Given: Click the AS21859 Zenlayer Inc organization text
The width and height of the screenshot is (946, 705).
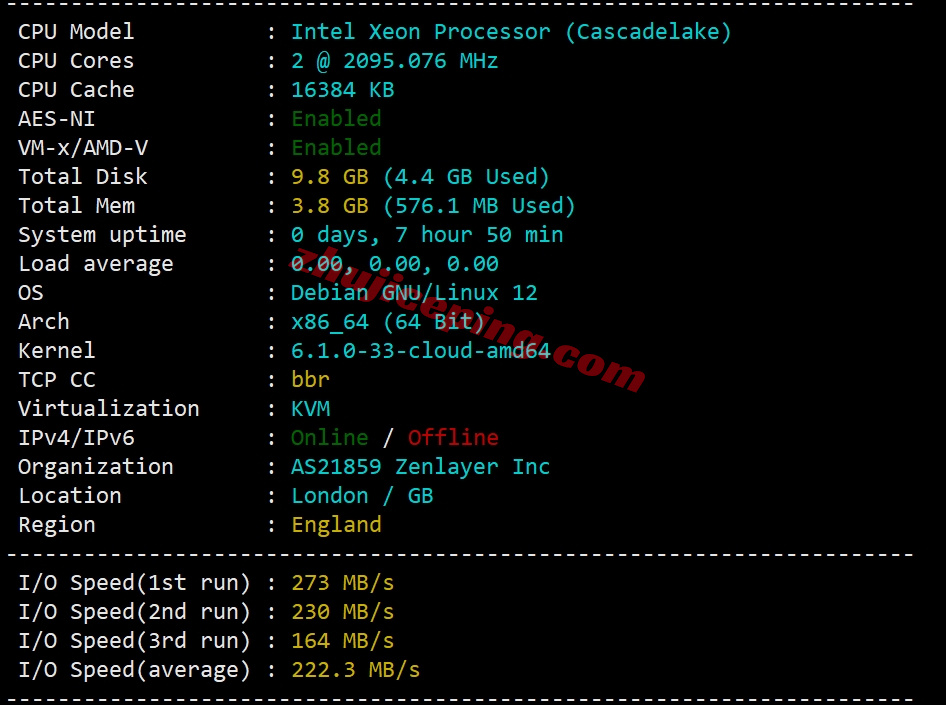Looking at the screenshot, I should (x=420, y=467).
